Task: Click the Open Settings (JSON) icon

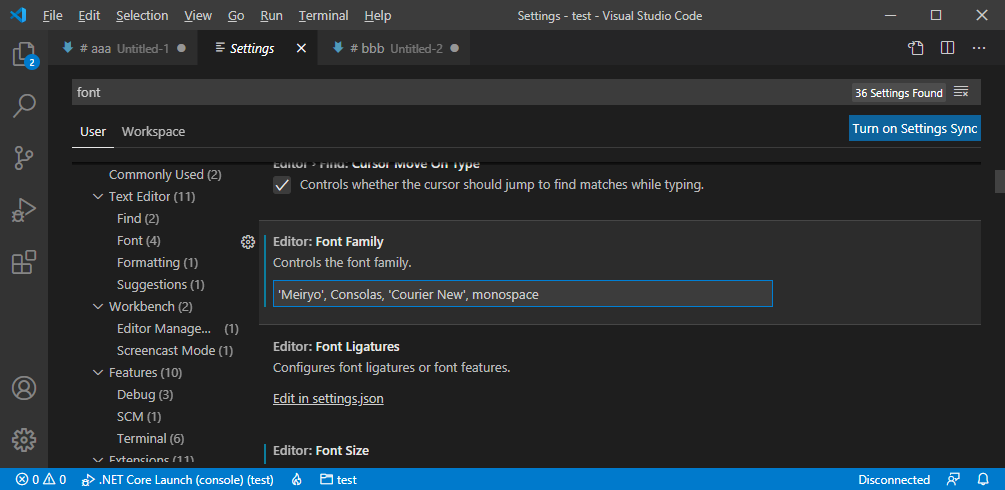Action: click(x=916, y=48)
